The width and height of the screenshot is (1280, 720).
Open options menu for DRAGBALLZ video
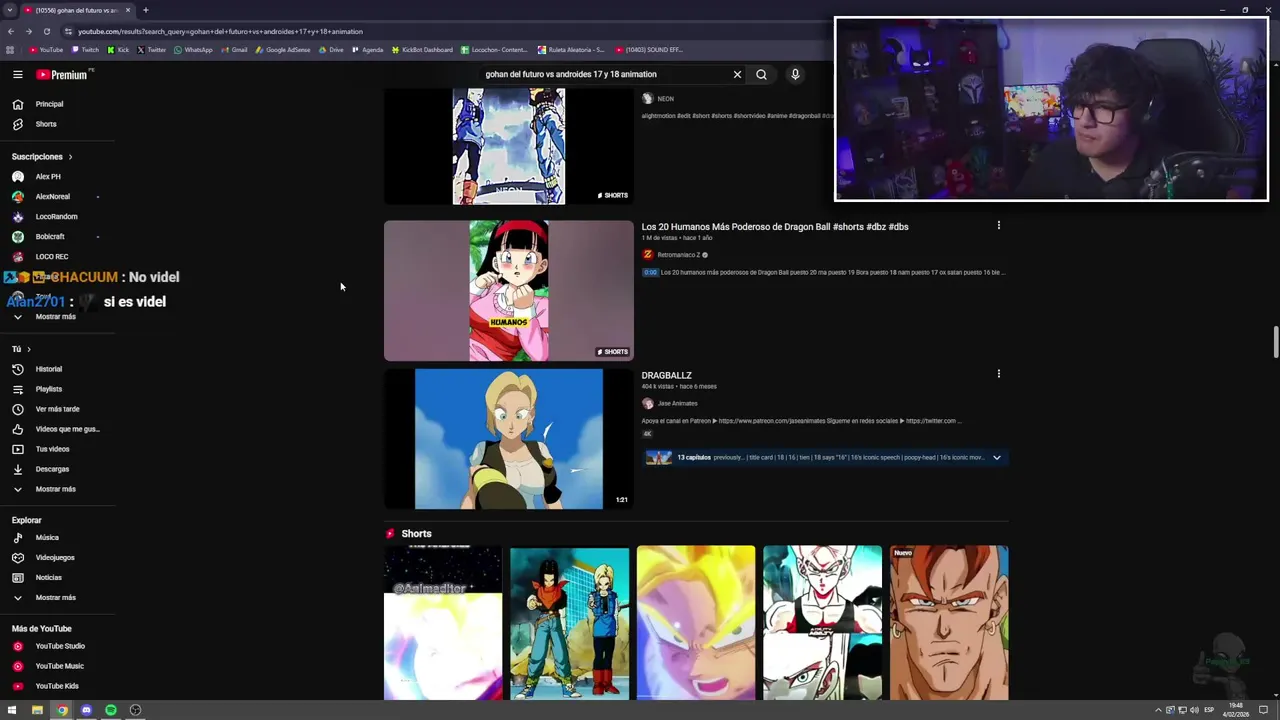[998, 374]
